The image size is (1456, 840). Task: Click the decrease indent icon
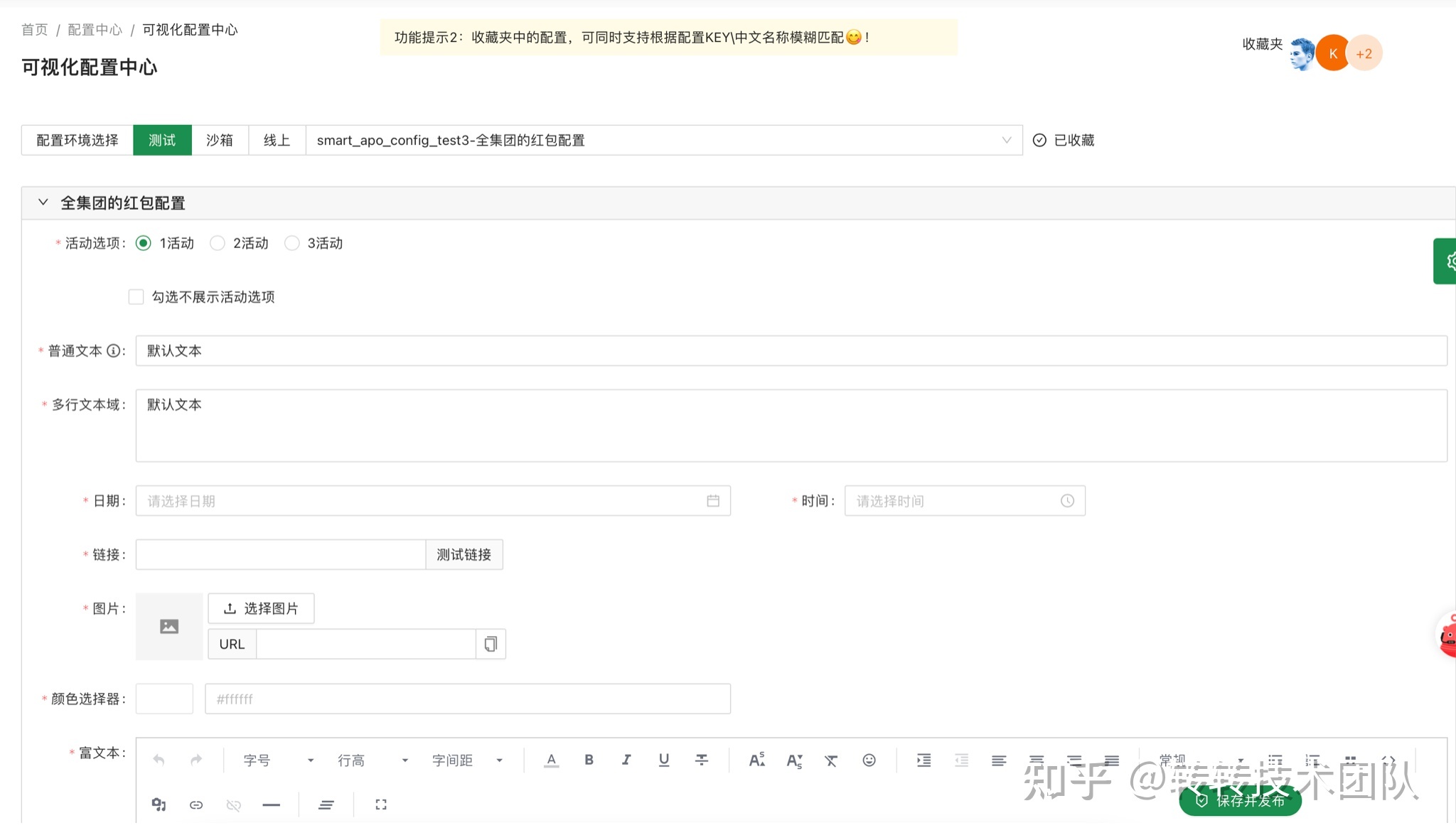961,760
